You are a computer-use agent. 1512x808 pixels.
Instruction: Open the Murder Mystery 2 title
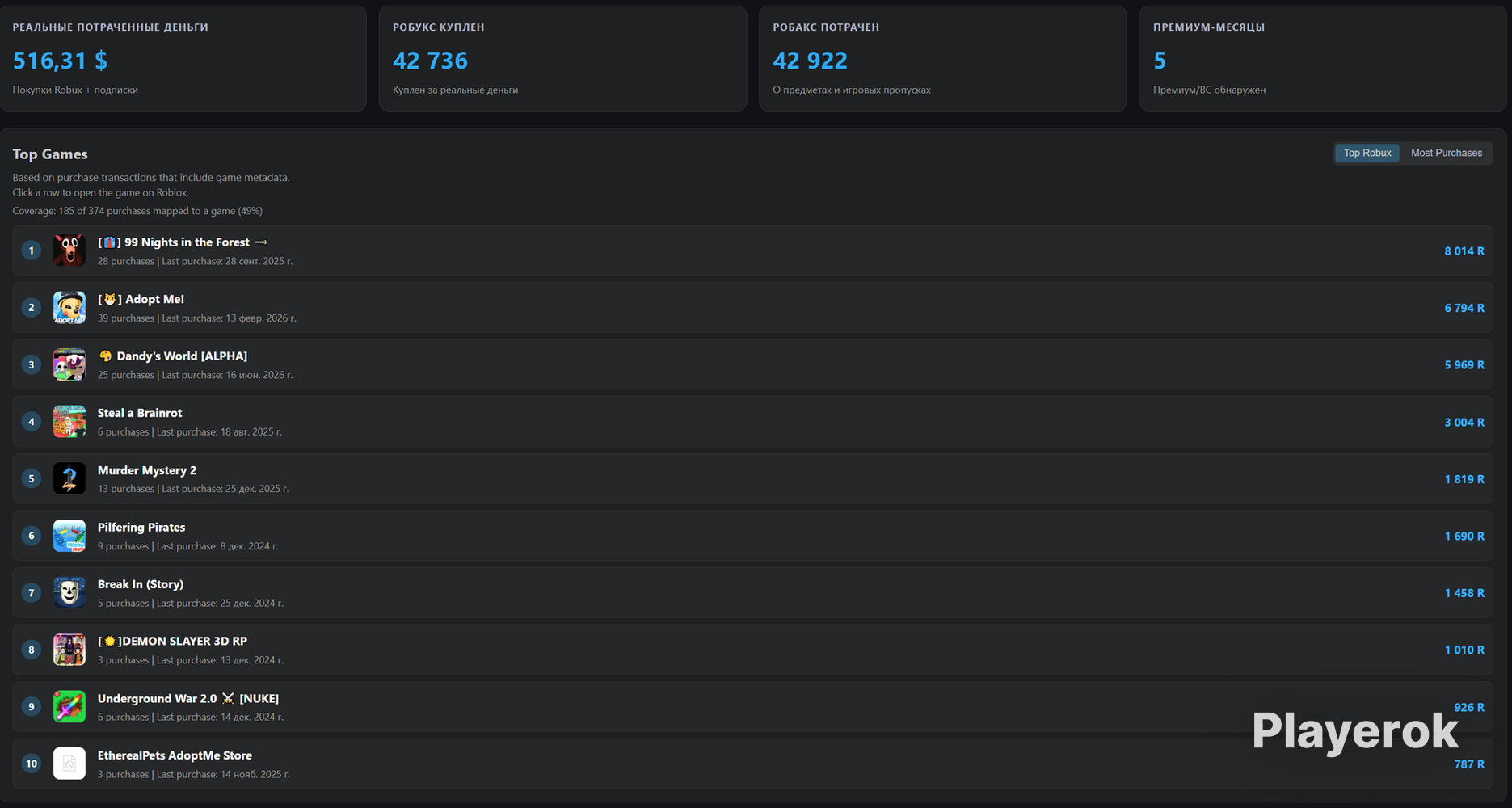pos(147,470)
